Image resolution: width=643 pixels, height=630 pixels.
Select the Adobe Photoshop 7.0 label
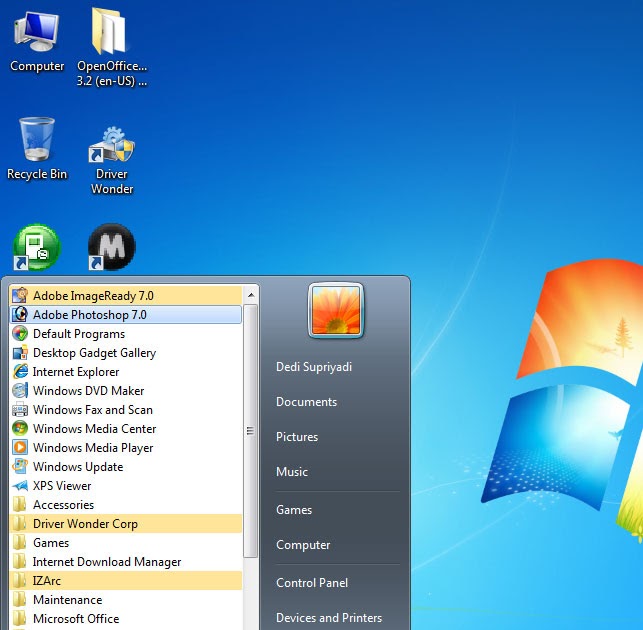tap(89, 315)
